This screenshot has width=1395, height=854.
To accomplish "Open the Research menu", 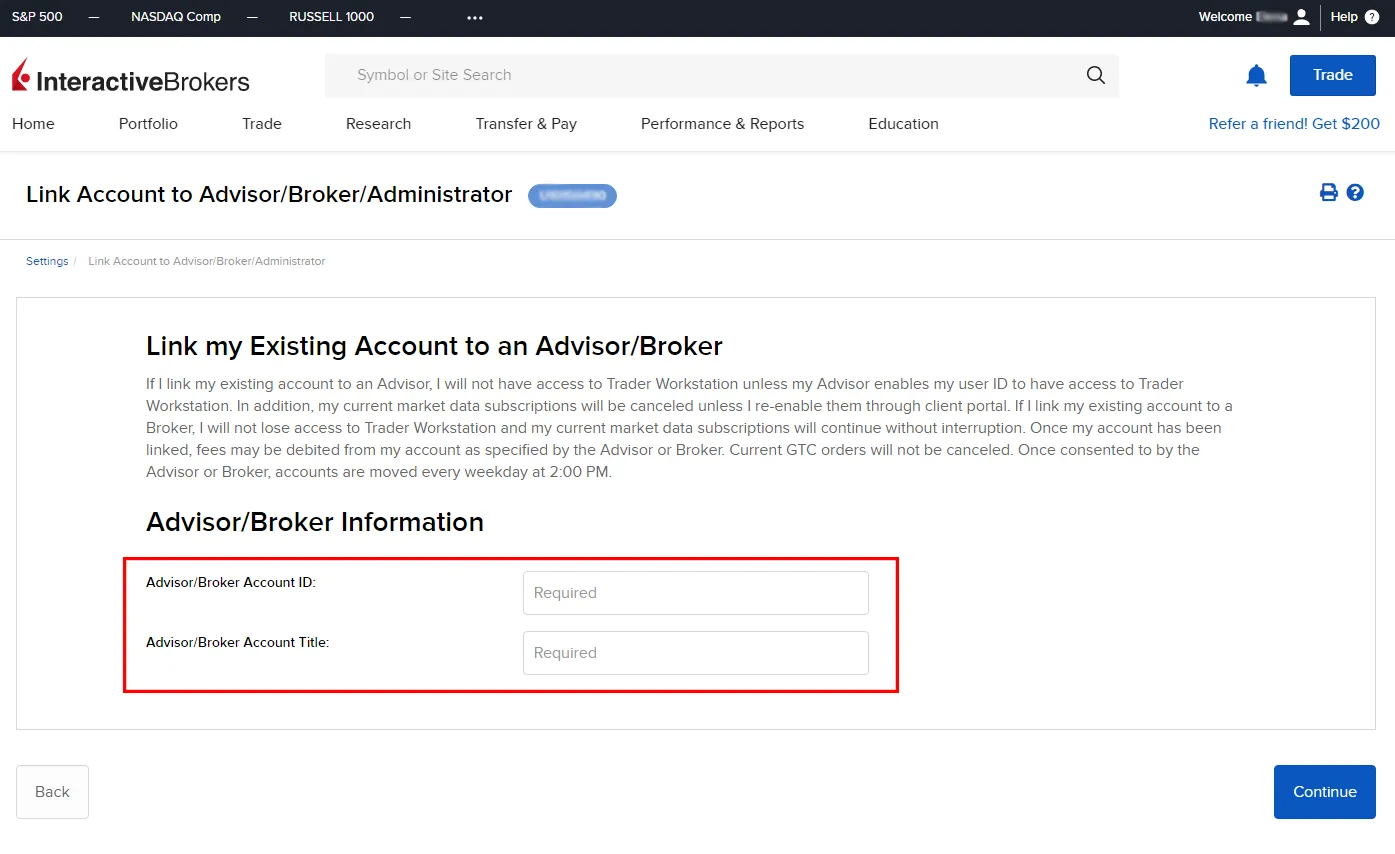I will (x=378, y=124).
